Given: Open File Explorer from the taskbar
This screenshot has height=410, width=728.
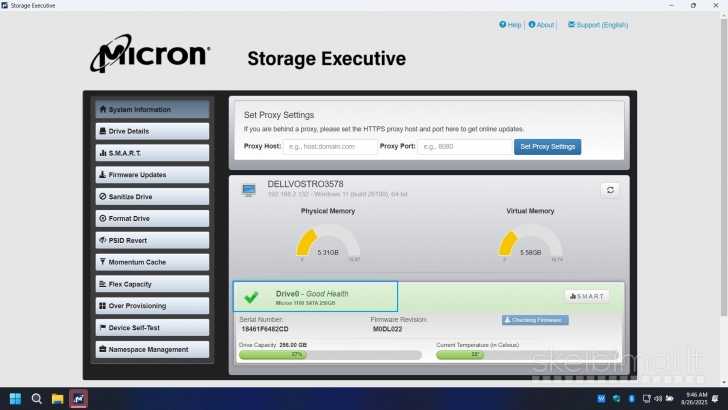Looking at the screenshot, I should (58, 399).
